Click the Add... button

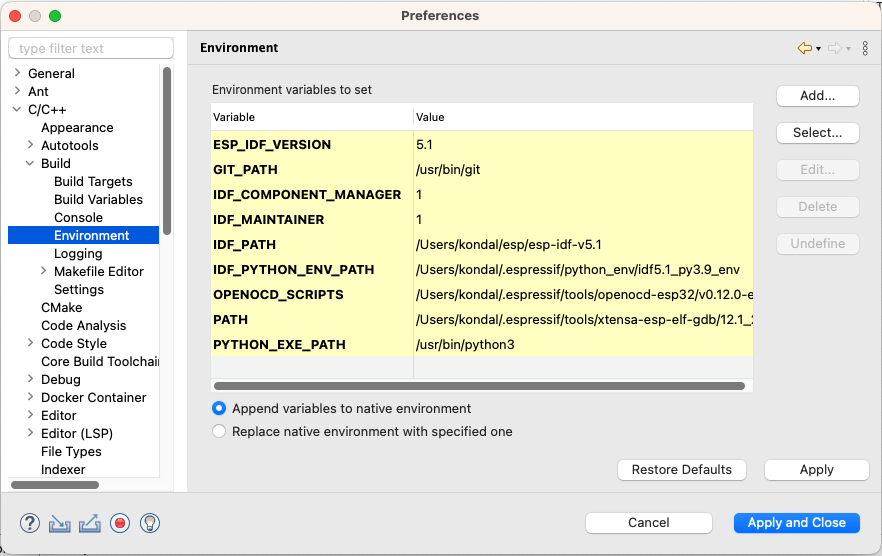tap(817, 96)
